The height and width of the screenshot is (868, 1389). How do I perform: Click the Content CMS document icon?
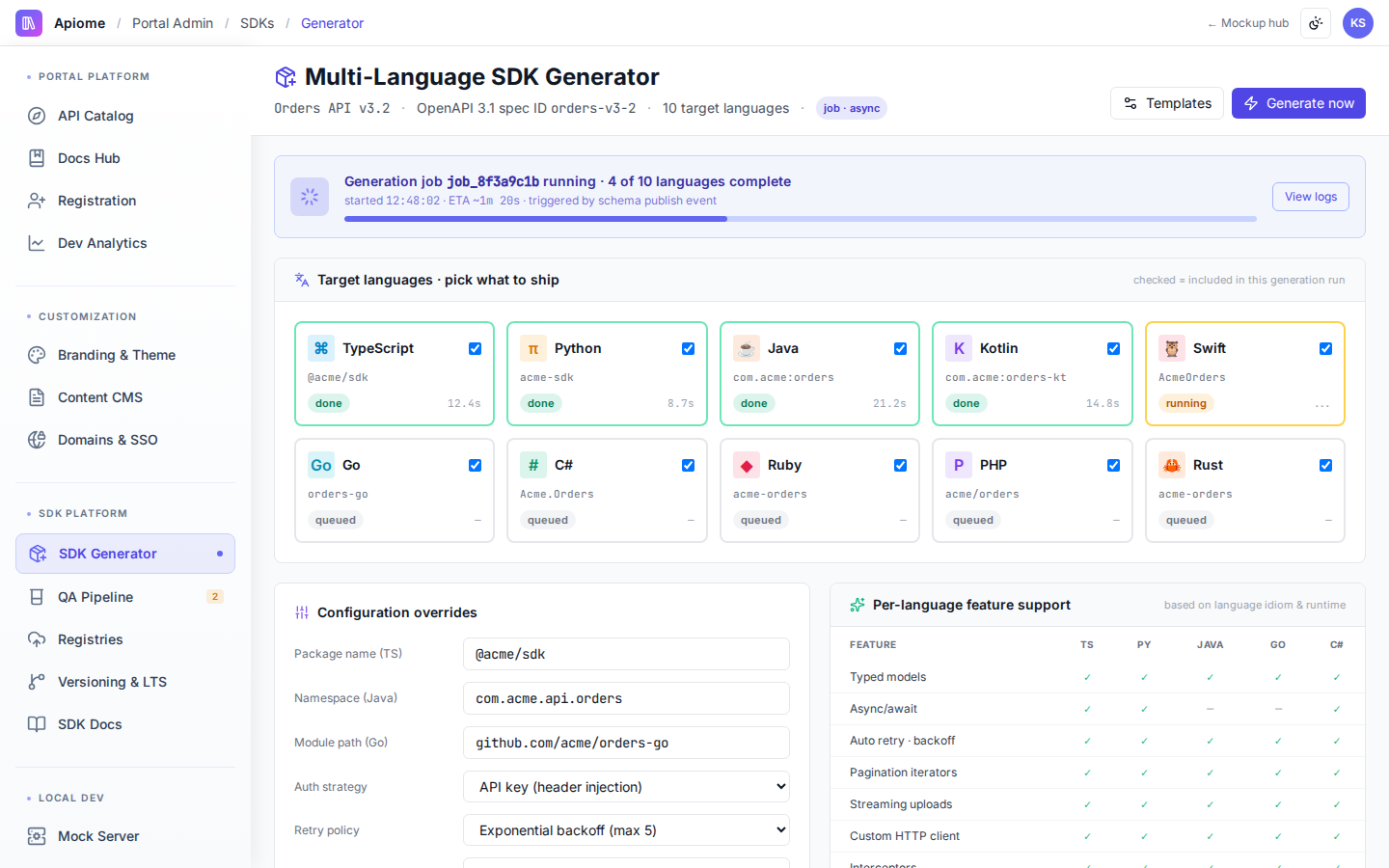click(x=37, y=397)
